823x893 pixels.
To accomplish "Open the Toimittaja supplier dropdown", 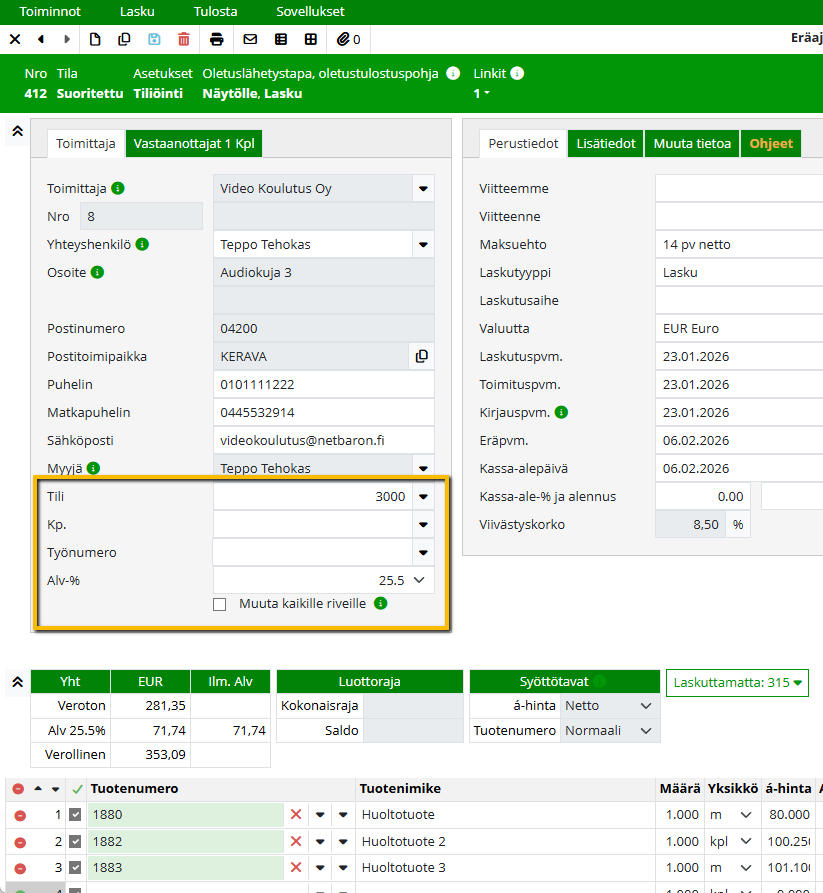I will tap(423, 189).
